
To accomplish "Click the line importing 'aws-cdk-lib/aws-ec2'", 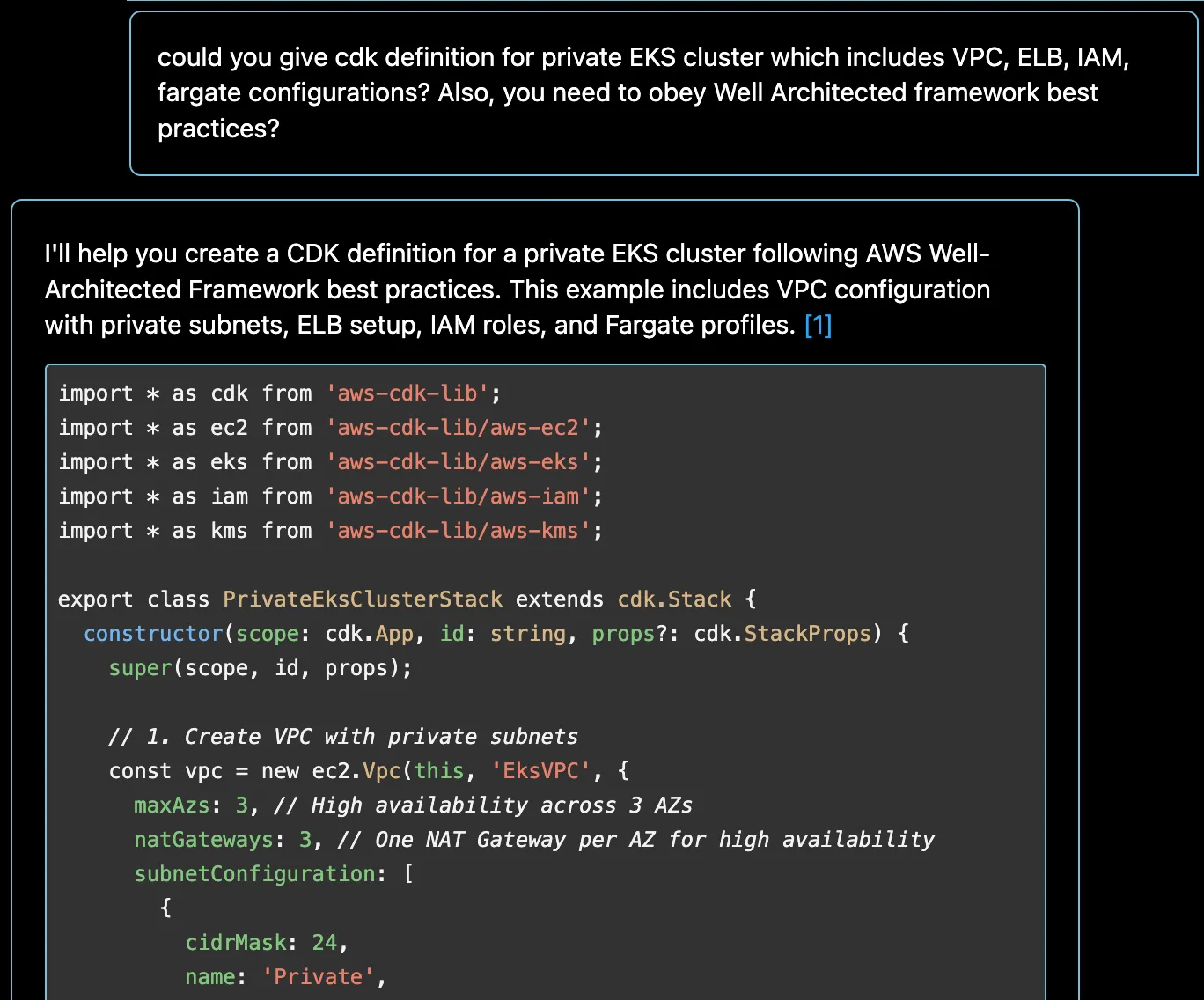I will [x=331, y=428].
